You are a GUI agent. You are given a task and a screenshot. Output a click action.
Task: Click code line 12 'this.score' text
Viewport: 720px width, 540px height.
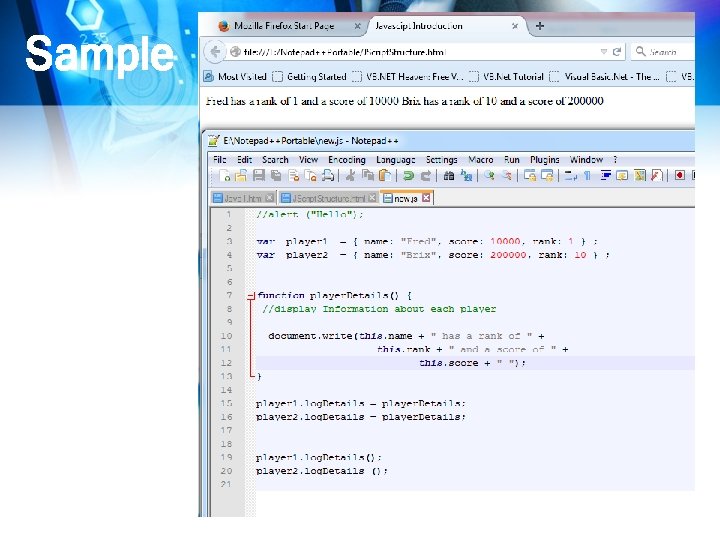pos(448,363)
